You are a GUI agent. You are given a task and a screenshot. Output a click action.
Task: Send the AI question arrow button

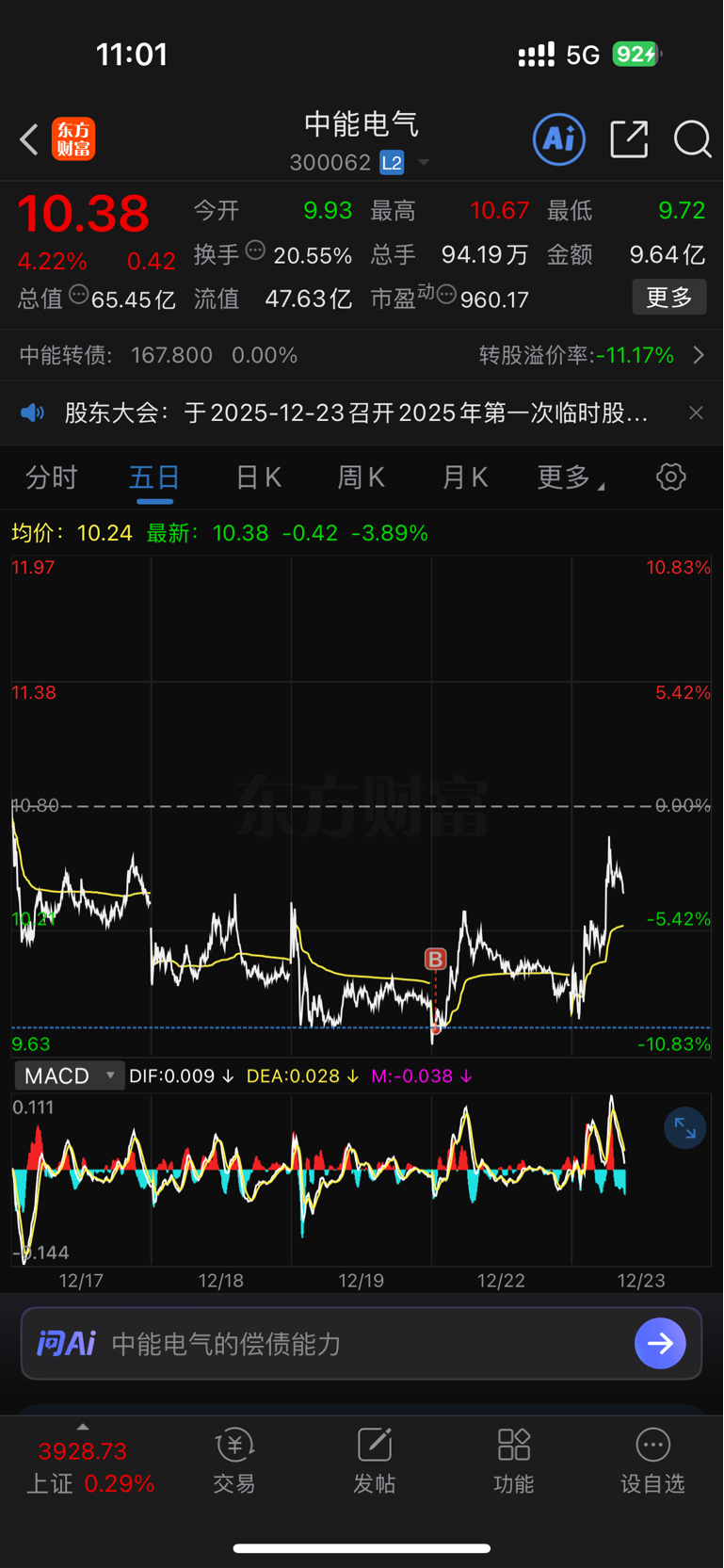tap(660, 1343)
